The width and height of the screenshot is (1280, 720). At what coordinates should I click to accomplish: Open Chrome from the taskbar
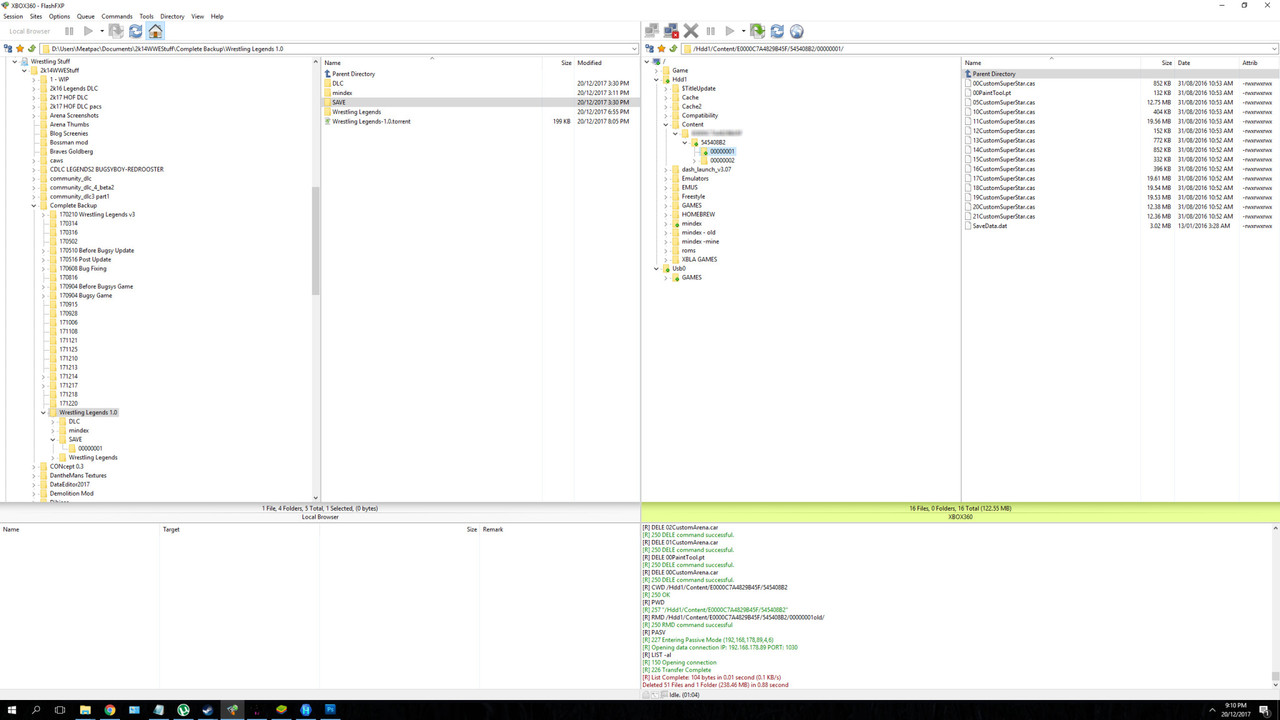click(110, 710)
